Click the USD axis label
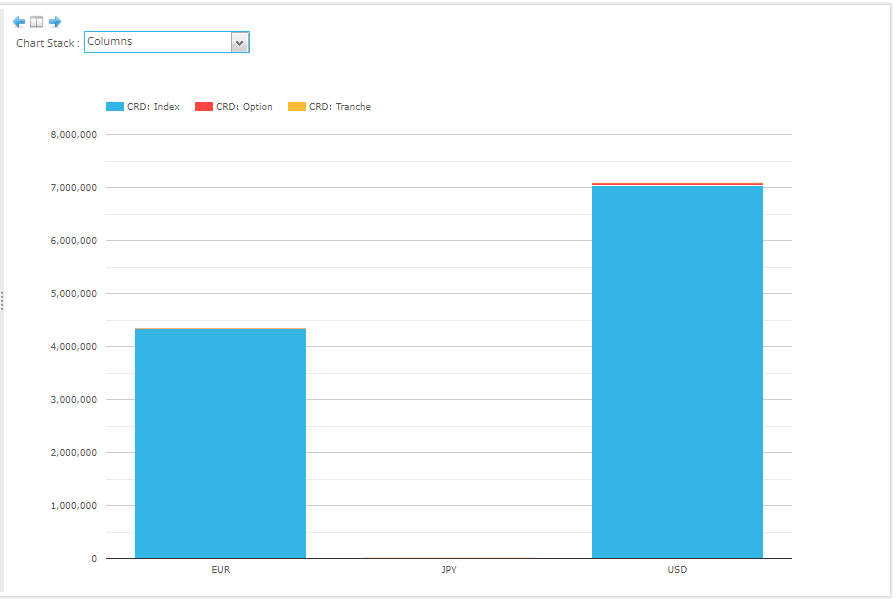This screenshot has height=599, width=896. pos(677,570)
